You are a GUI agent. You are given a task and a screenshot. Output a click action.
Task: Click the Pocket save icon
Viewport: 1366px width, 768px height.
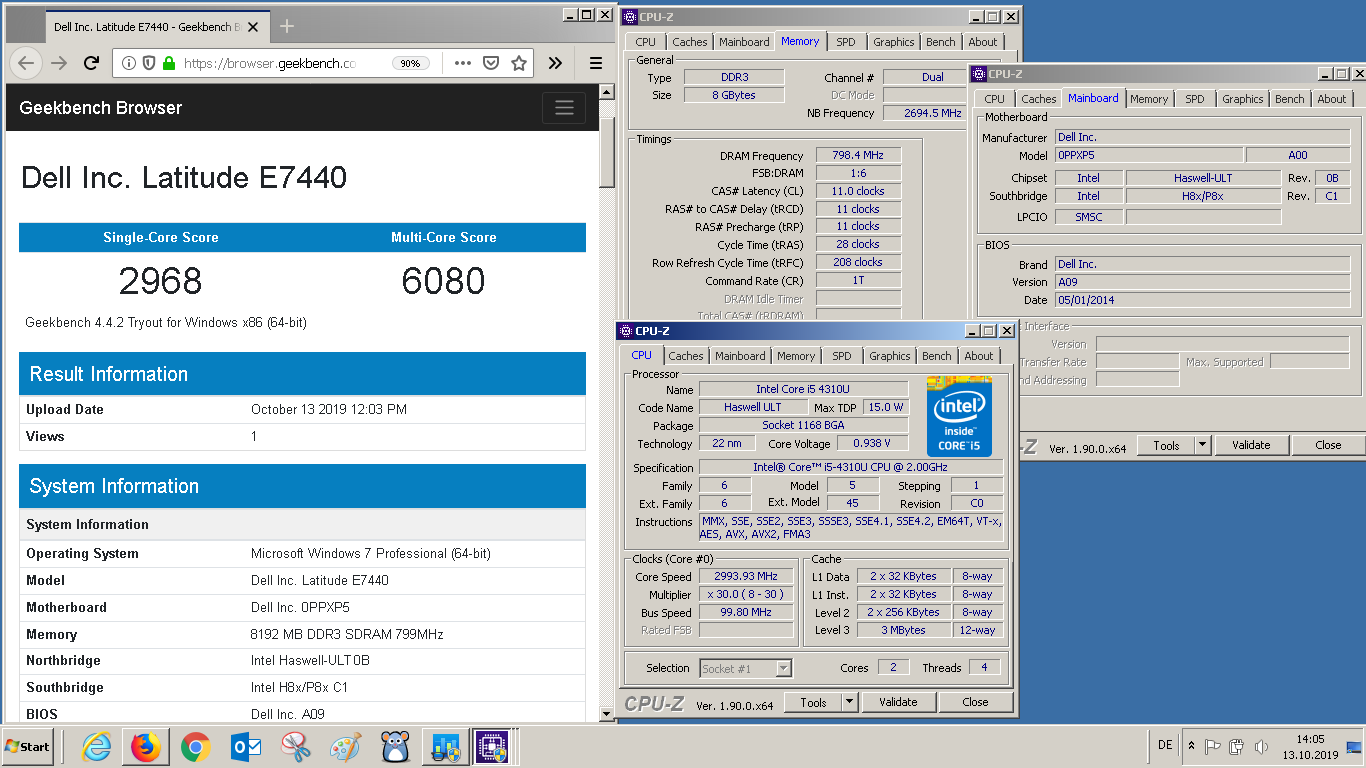pyautogui.click(x=491, y=63)
